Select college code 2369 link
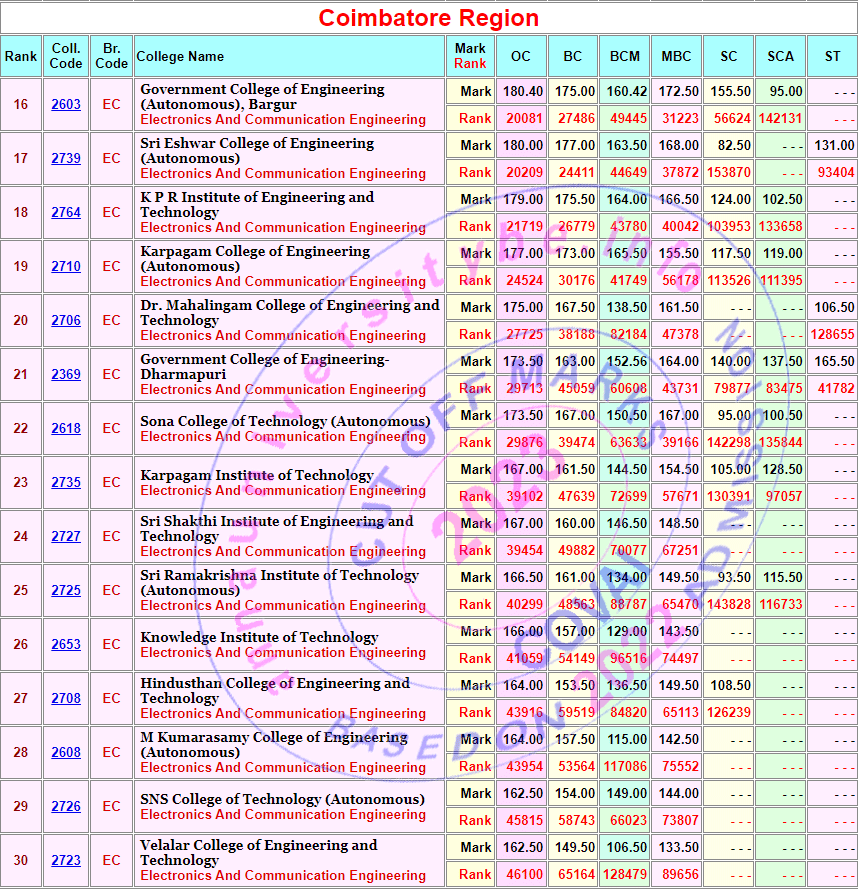The image size is (859, 889). [x=66, y=375]
